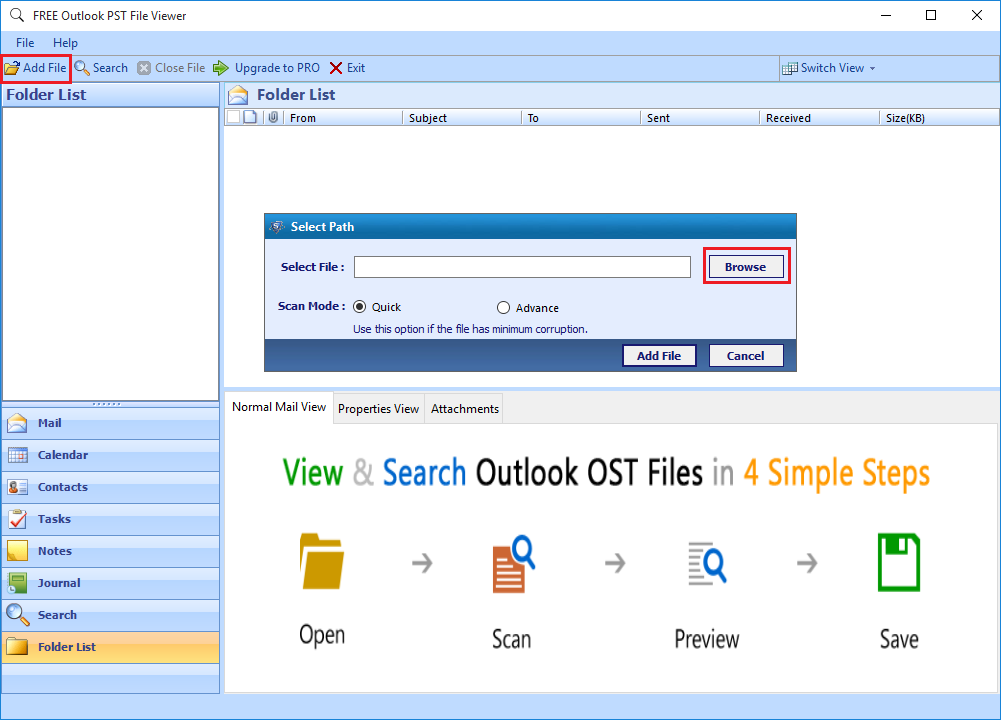
Task: Expand the Switch View dropdown arrow
Action: pos(873,68)
